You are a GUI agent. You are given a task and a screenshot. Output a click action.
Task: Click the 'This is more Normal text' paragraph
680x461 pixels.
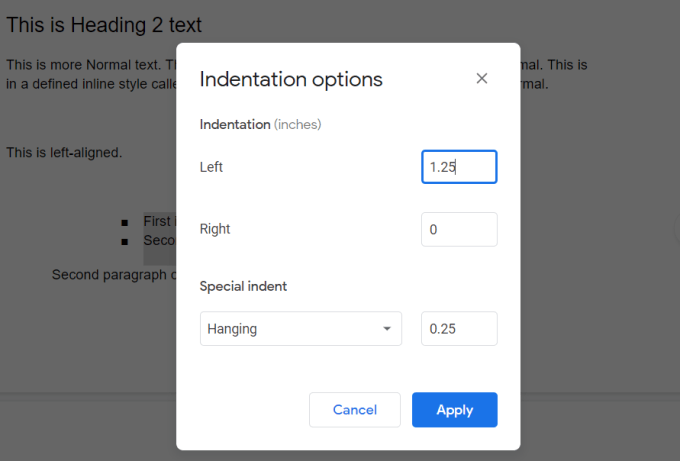click(90, 65)
